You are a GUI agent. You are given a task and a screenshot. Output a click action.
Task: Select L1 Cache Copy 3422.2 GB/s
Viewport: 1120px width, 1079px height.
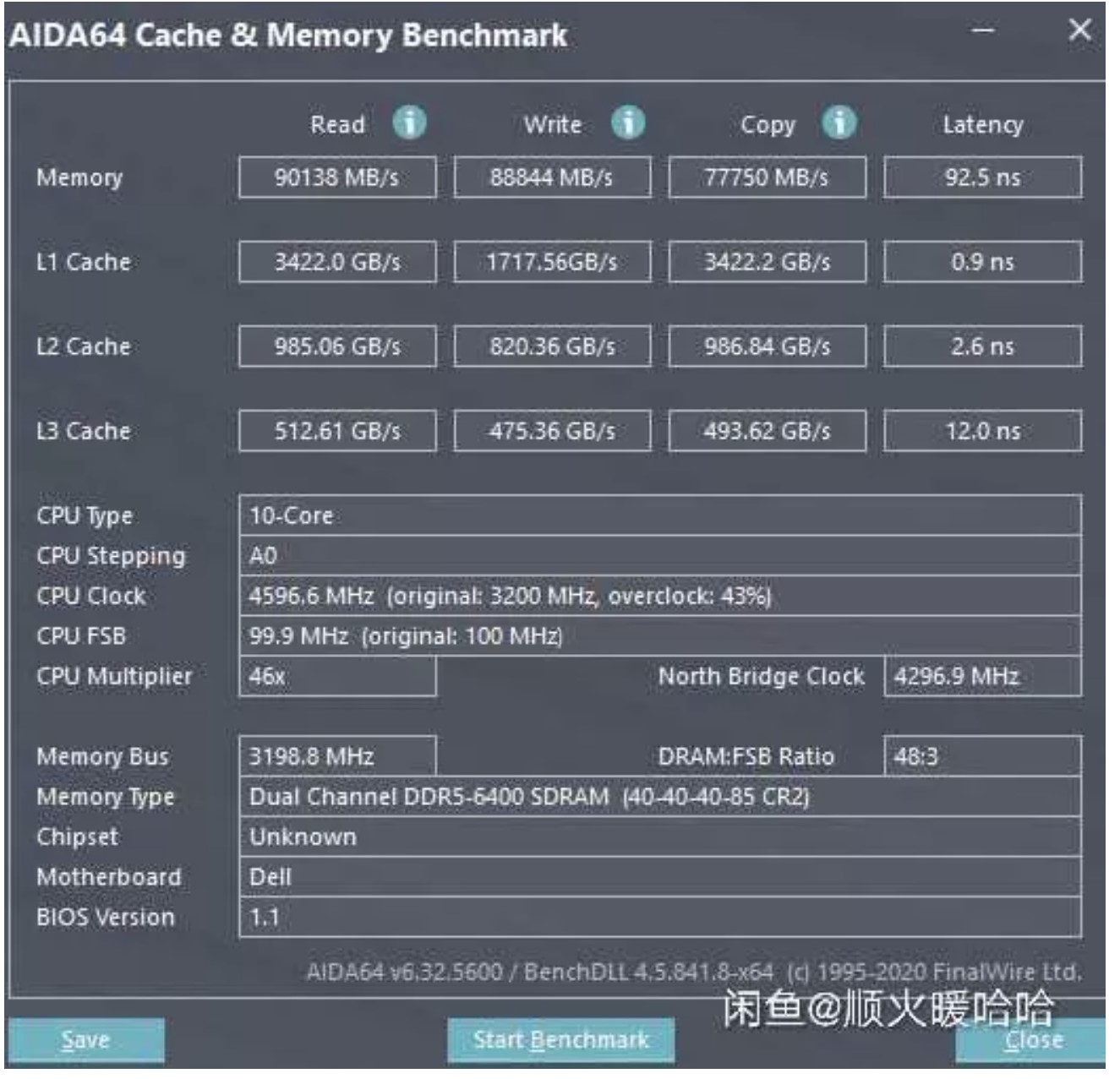[x=767, y=262]
